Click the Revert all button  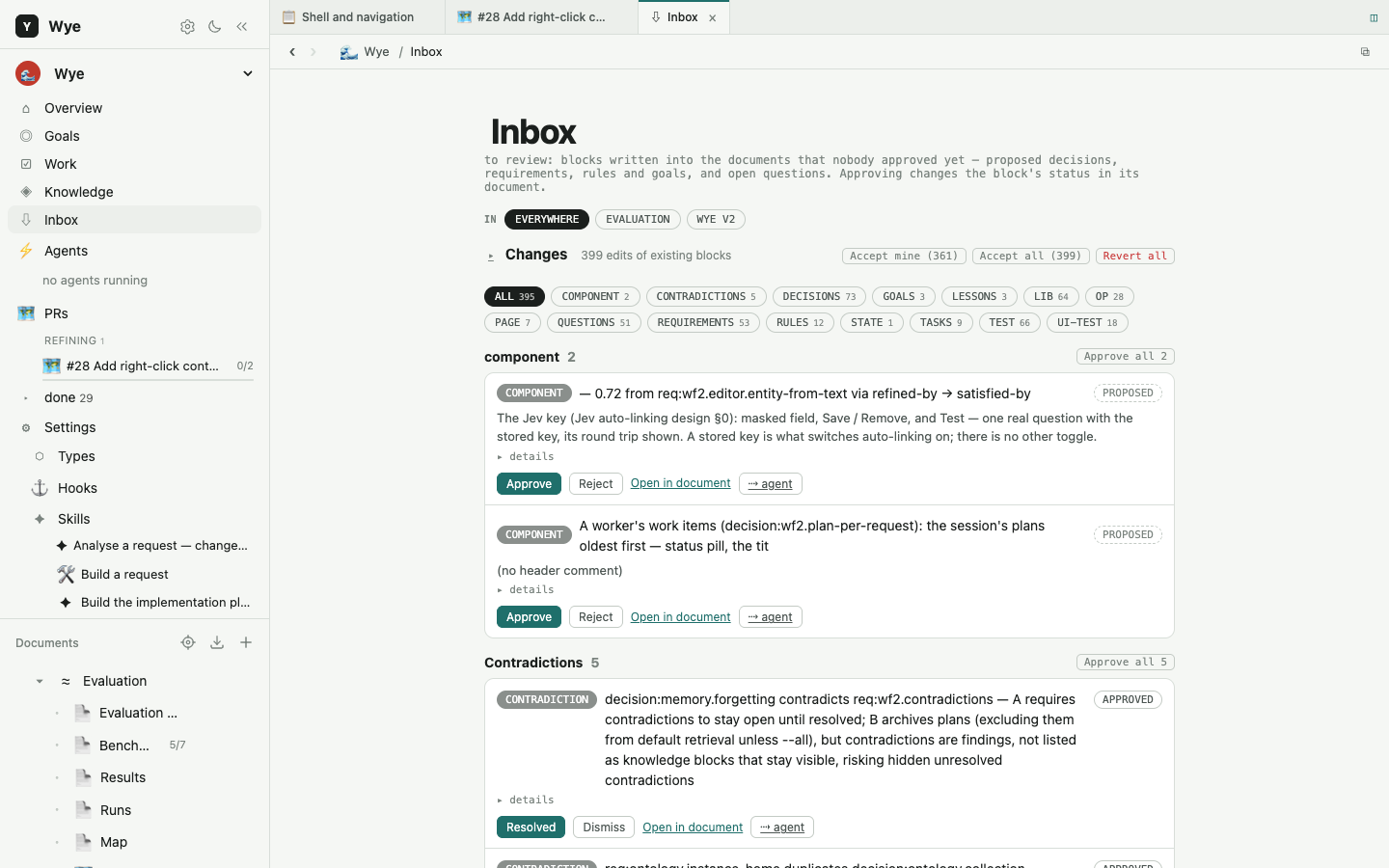pos(1134,257)
